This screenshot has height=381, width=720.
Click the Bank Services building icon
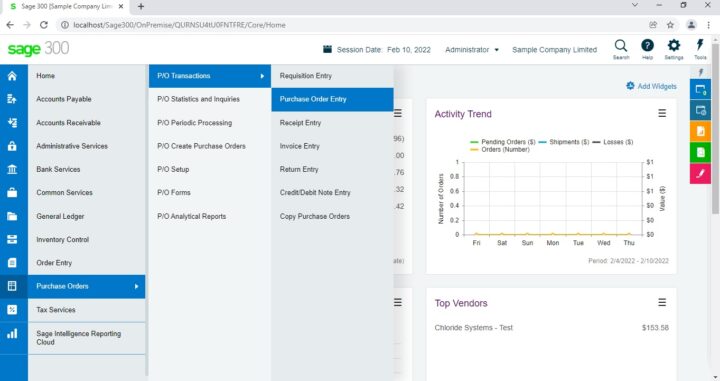tap(12, 169)
